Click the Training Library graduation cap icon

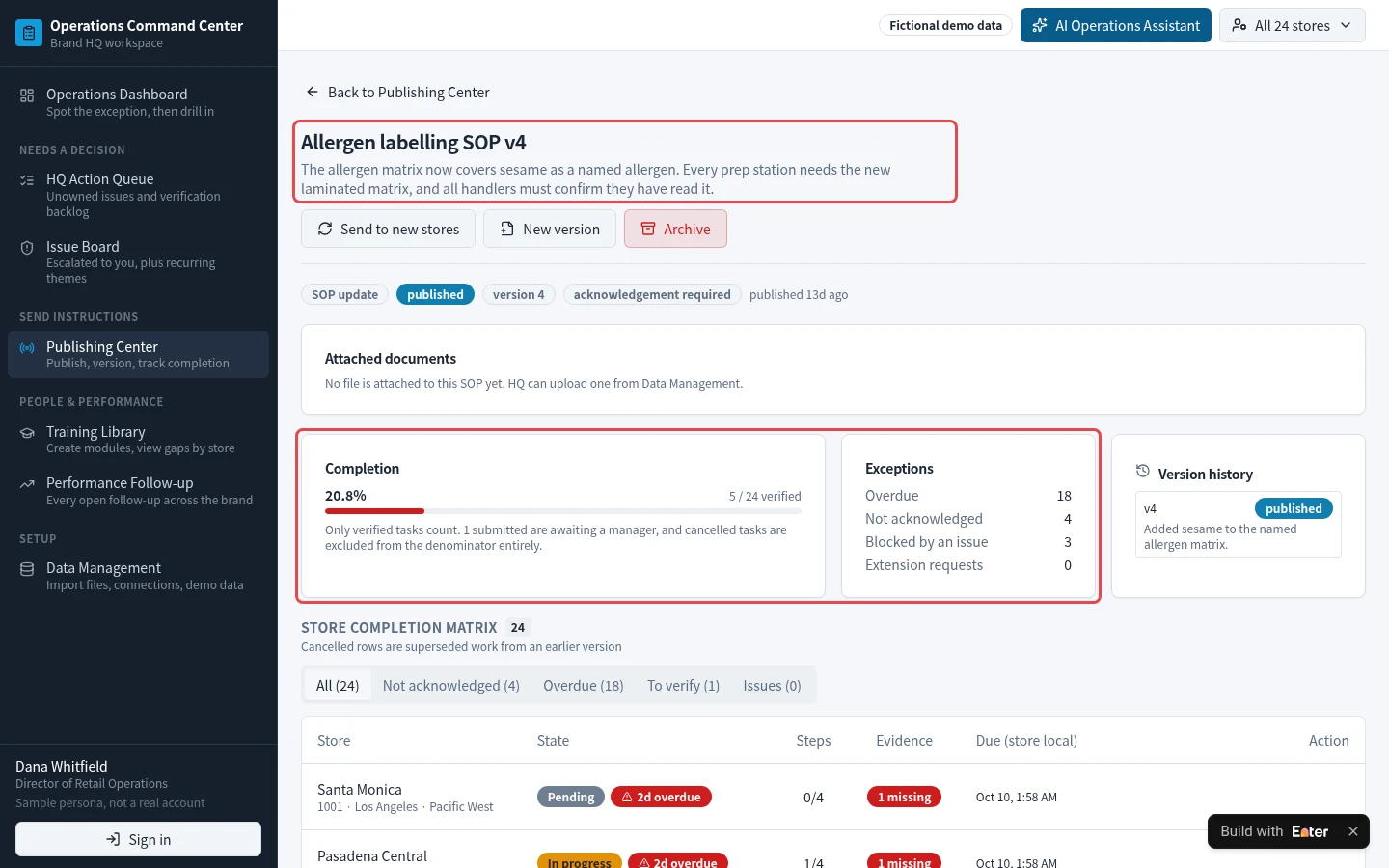tap(27, 432)
